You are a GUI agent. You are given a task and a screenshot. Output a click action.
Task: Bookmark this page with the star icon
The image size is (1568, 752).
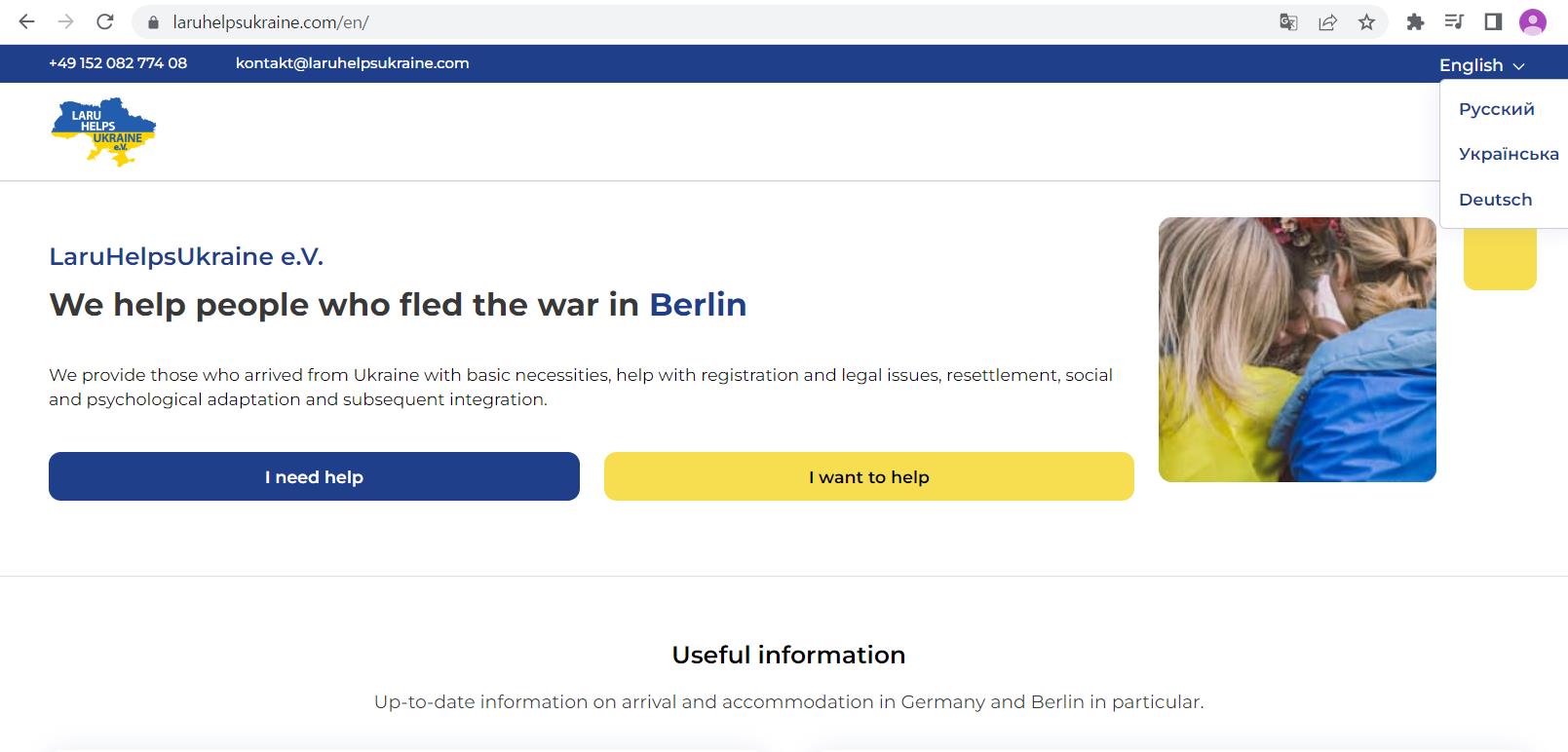(1366, 22)
